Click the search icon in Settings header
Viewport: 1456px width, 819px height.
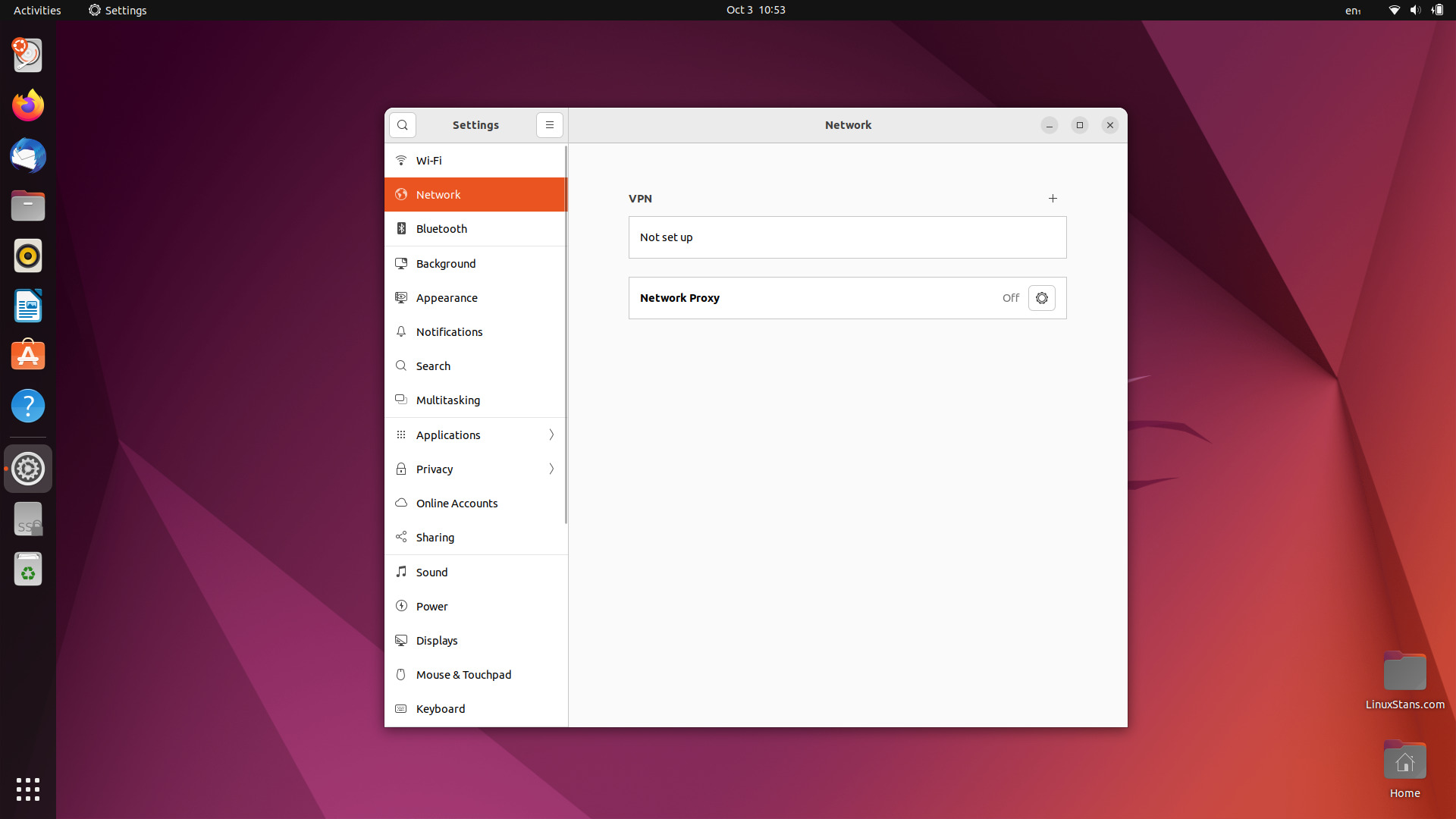point(403,125)
